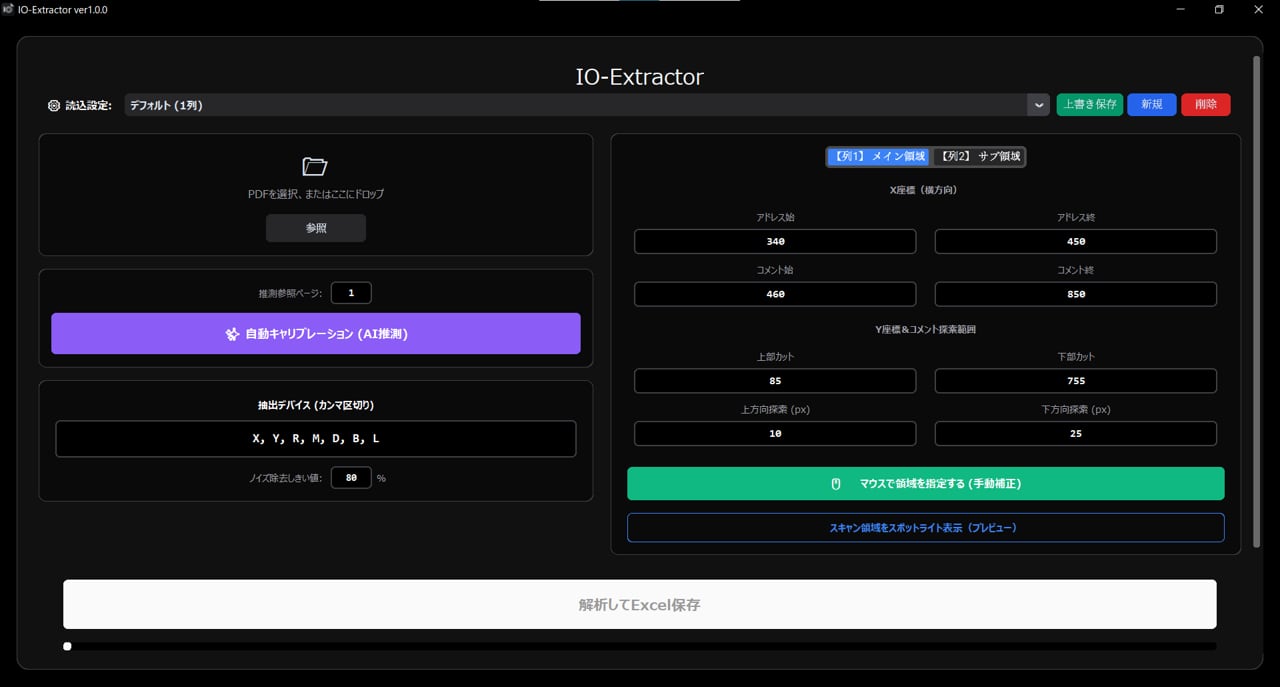This screenshot has height=687, width=1280.
Task: Click the mouse icon on green button
Action: click(x=837, y=484)
